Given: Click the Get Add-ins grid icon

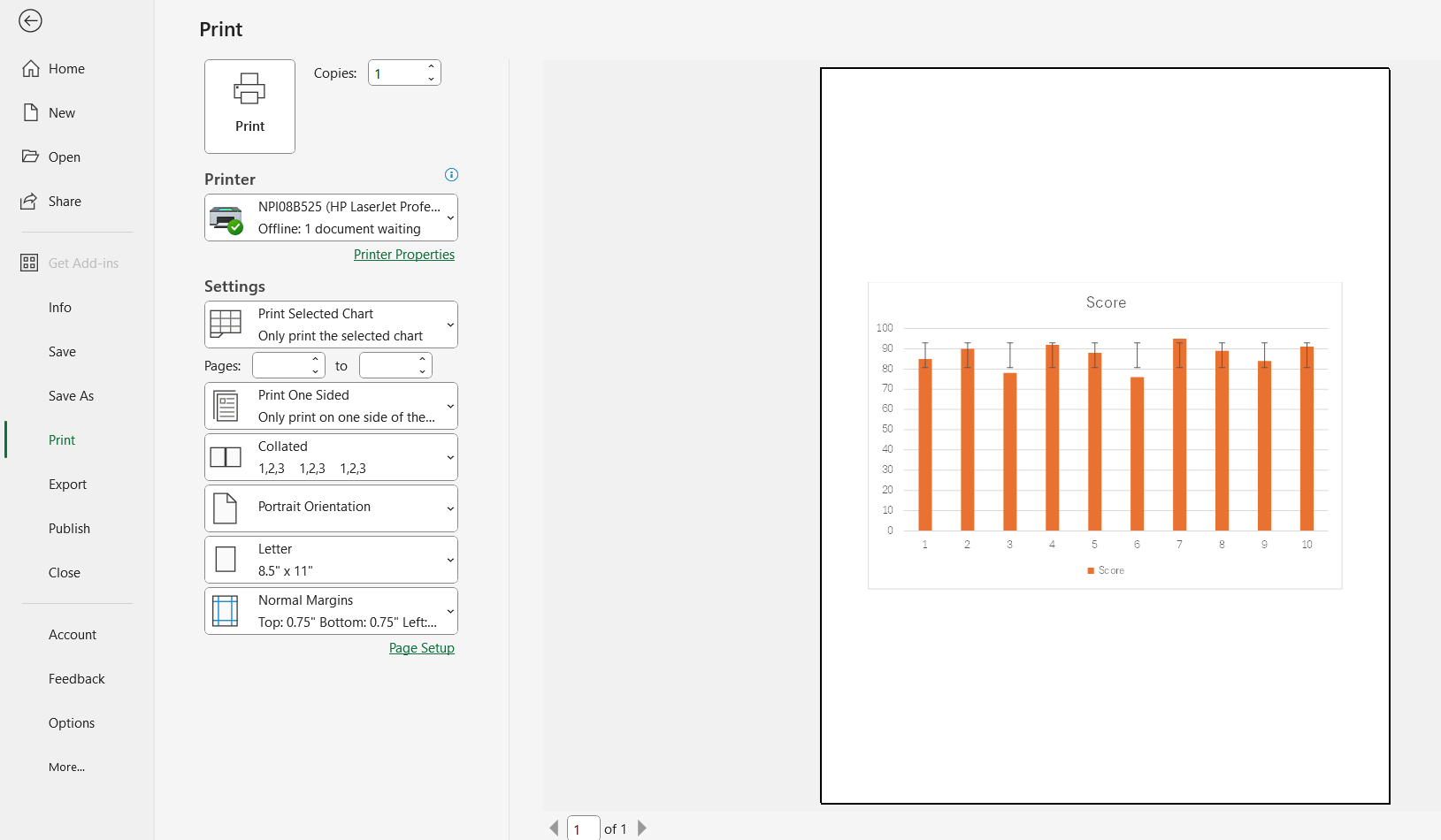Looking at the screenshot, I should pyautogui.click(x=29, y=263).
